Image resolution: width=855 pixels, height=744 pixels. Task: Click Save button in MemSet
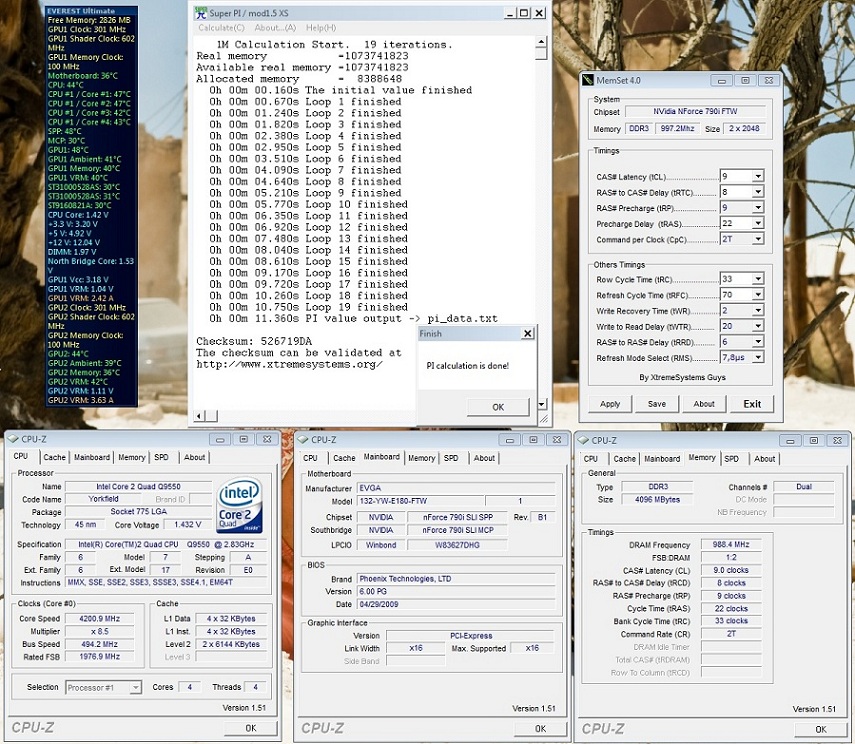(657, 404)
